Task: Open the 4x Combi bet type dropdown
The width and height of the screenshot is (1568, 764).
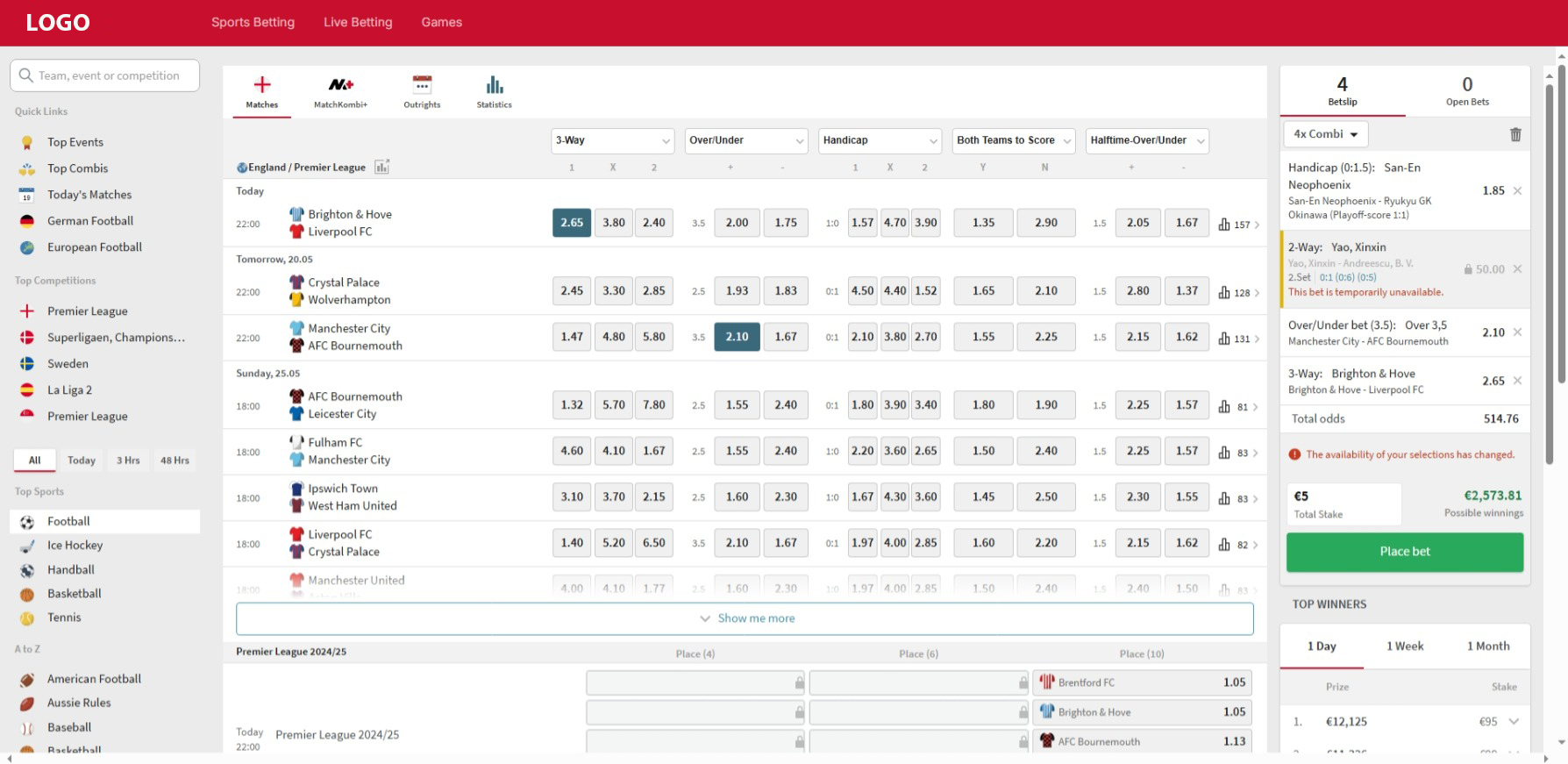Action: (1326, 134)
